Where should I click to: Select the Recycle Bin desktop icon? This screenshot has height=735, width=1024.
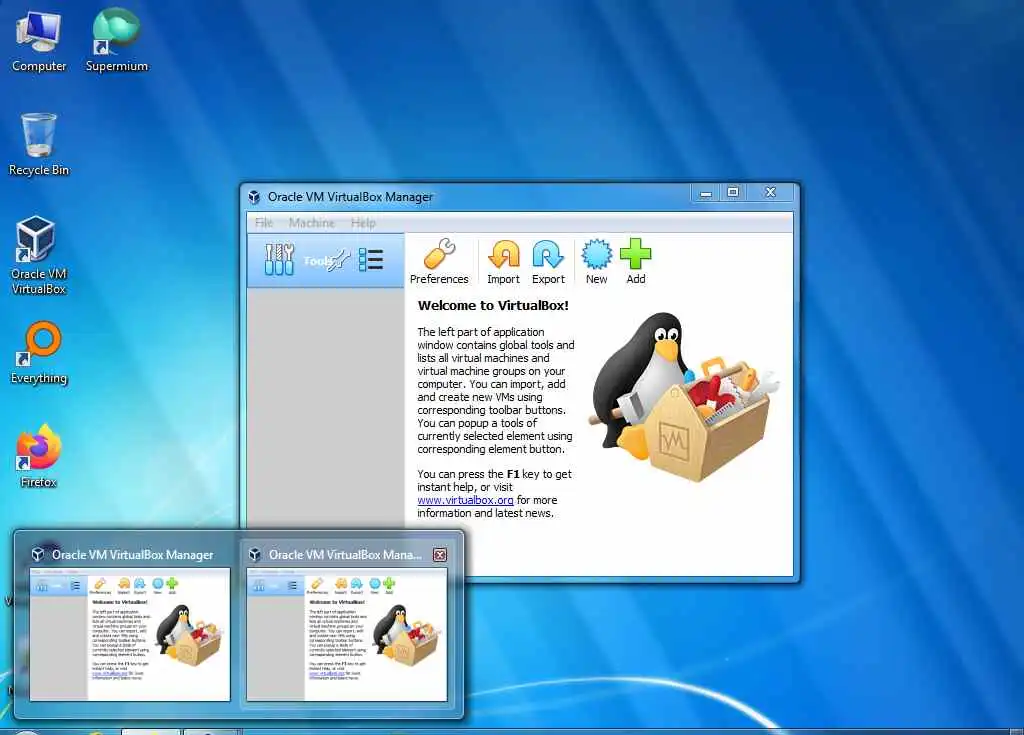tap(39, 144)
